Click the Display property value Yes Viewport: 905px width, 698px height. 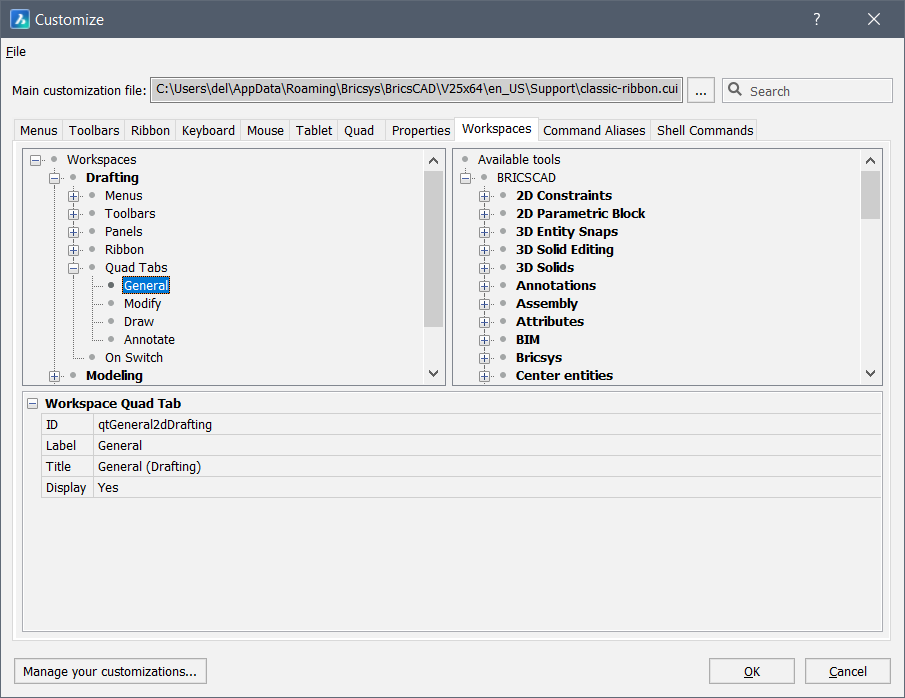tap(108, 488)
